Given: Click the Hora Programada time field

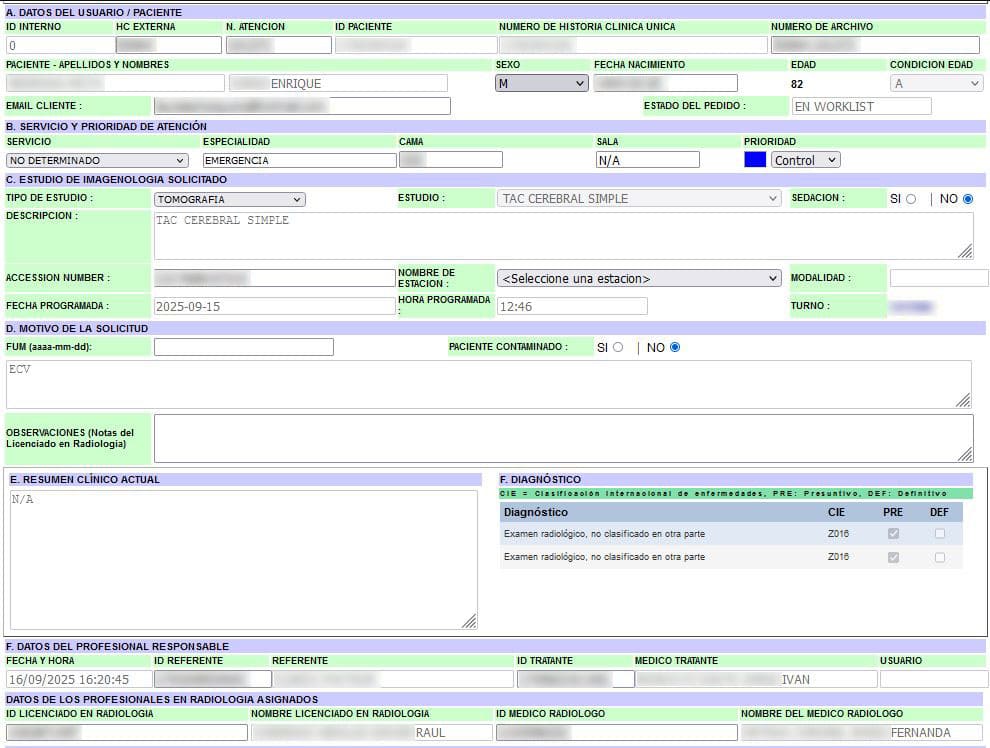Looking at the screenshot, I should [572, 306].
